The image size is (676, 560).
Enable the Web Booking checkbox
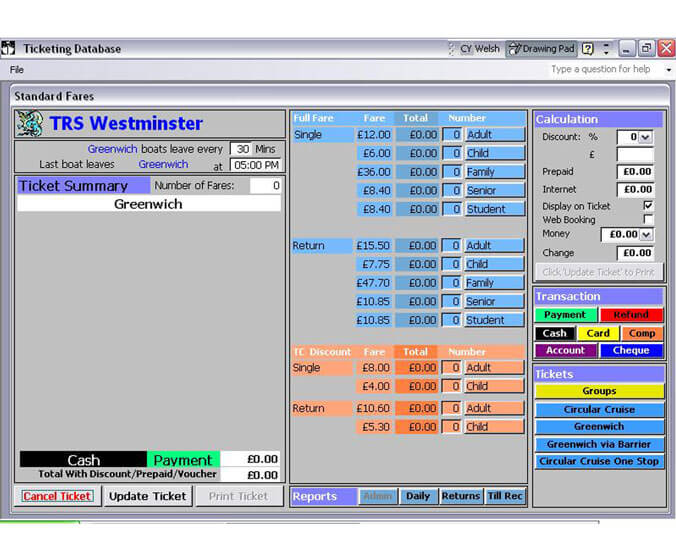(x=648, y=219)
